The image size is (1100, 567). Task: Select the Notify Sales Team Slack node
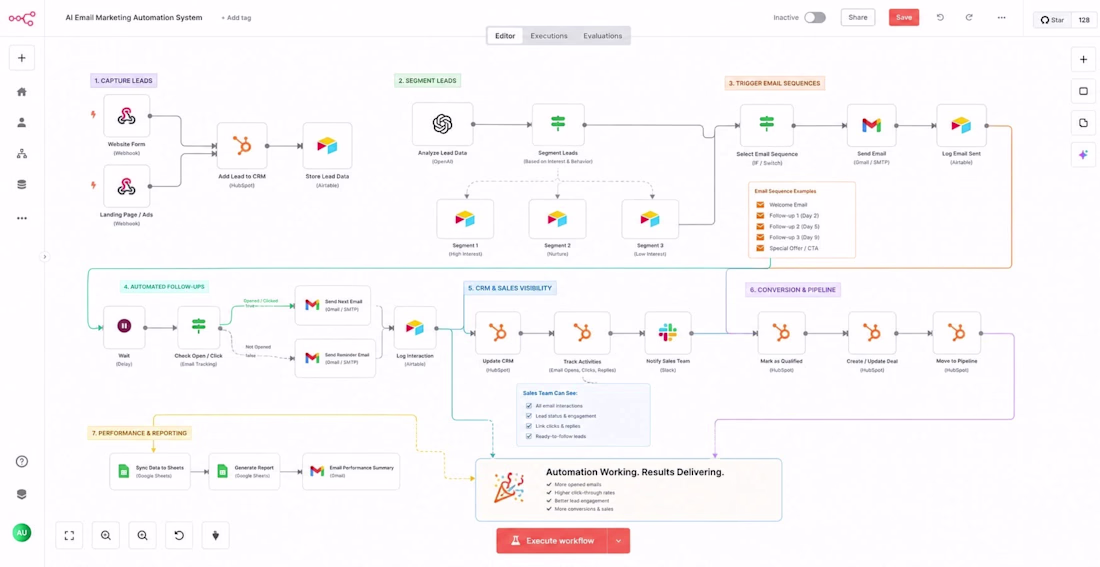(x=668, y=333)
